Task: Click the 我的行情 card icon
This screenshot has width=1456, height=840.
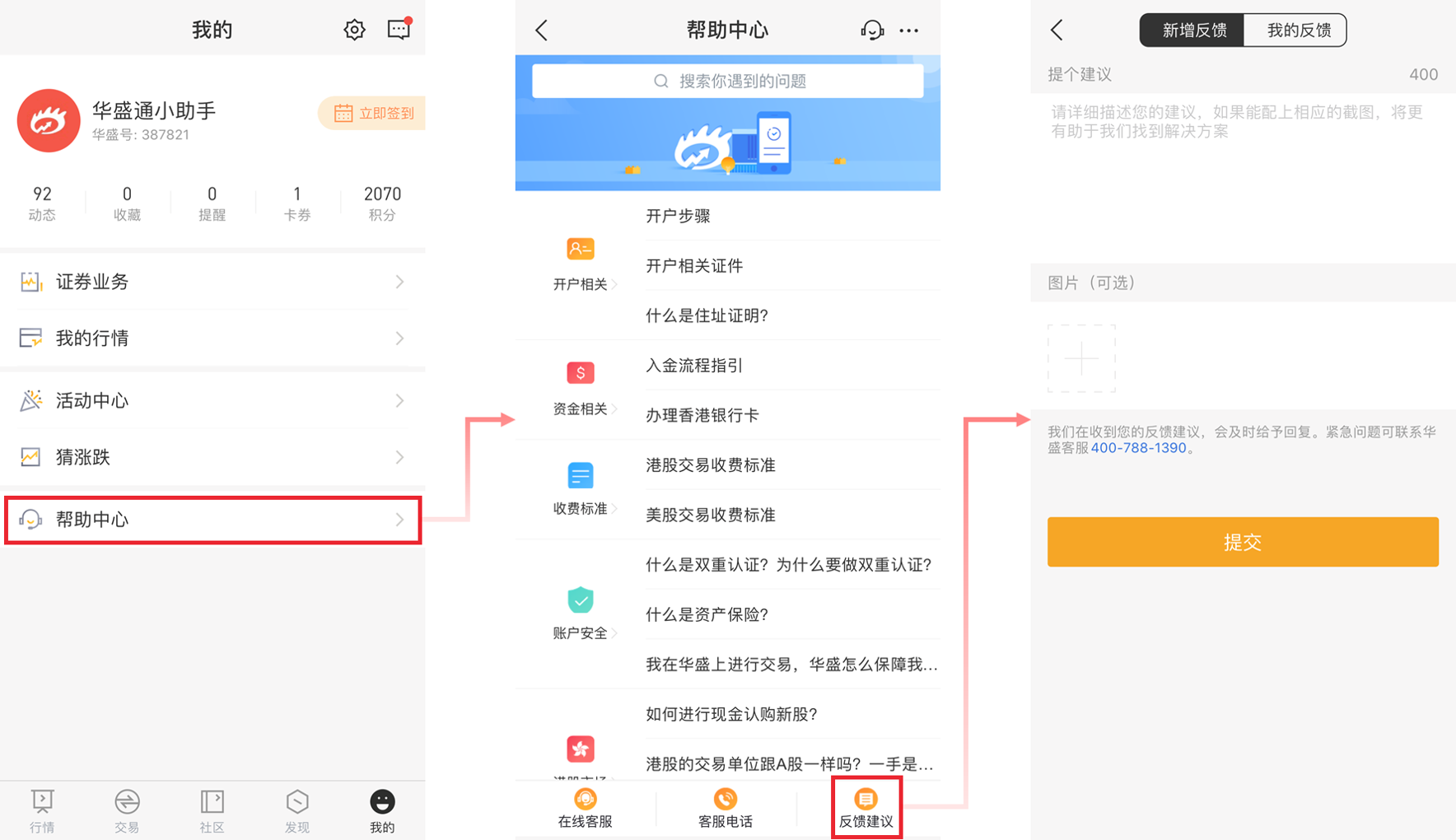Action: coord(31,338)
